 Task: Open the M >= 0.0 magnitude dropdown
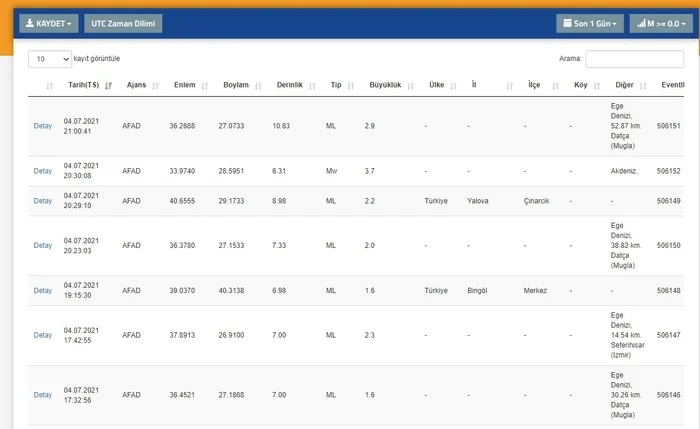[x=656, y=23]
